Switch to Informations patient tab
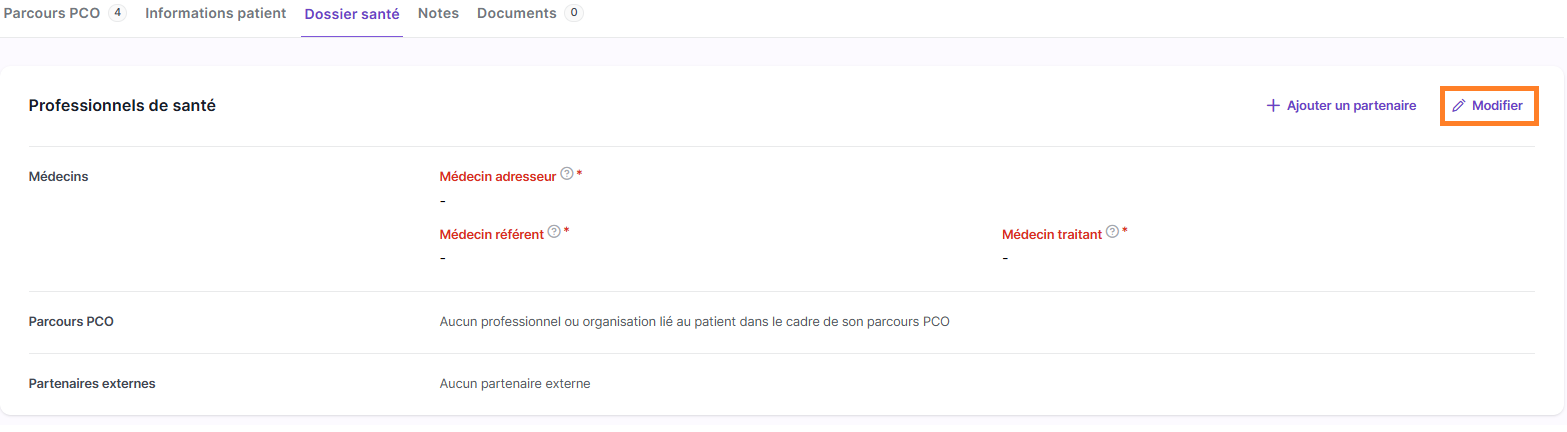This screenshot has height=432, width=1567. tap(216, 14)
